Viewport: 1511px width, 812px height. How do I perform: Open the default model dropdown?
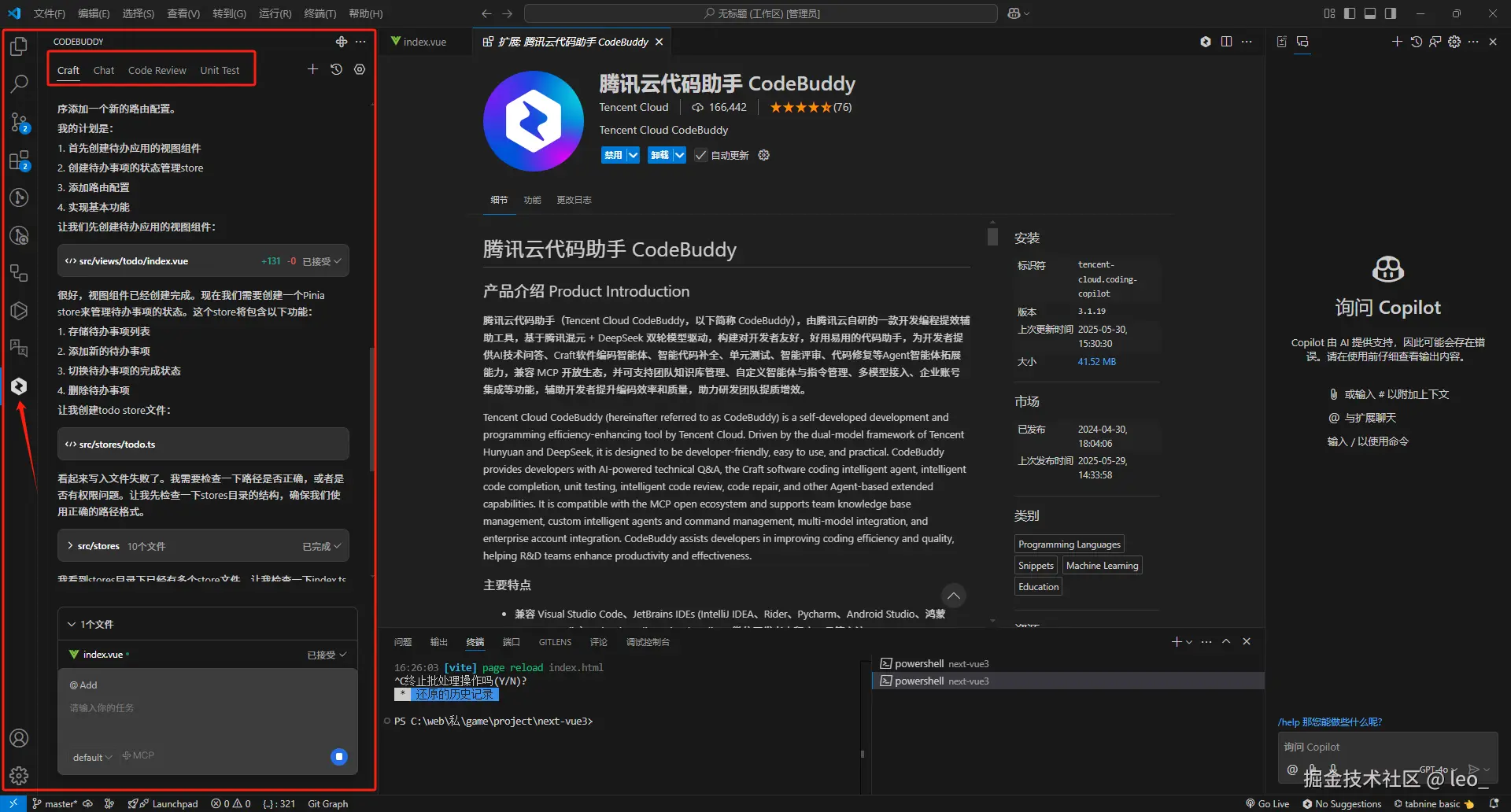[92, 757]
